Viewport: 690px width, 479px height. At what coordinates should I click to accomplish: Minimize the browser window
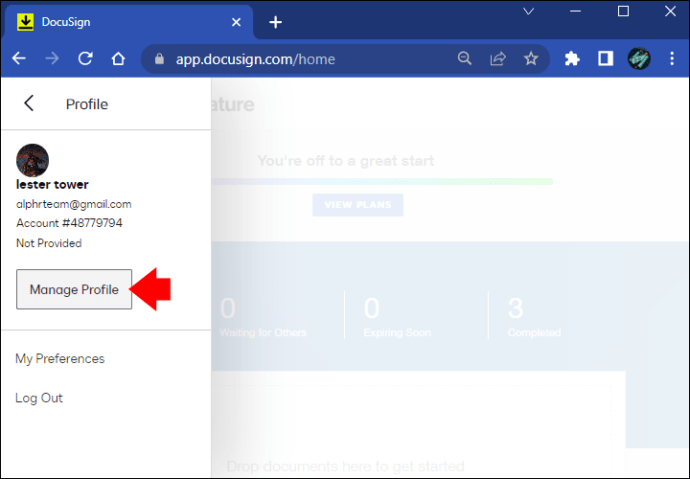(575, 11)
